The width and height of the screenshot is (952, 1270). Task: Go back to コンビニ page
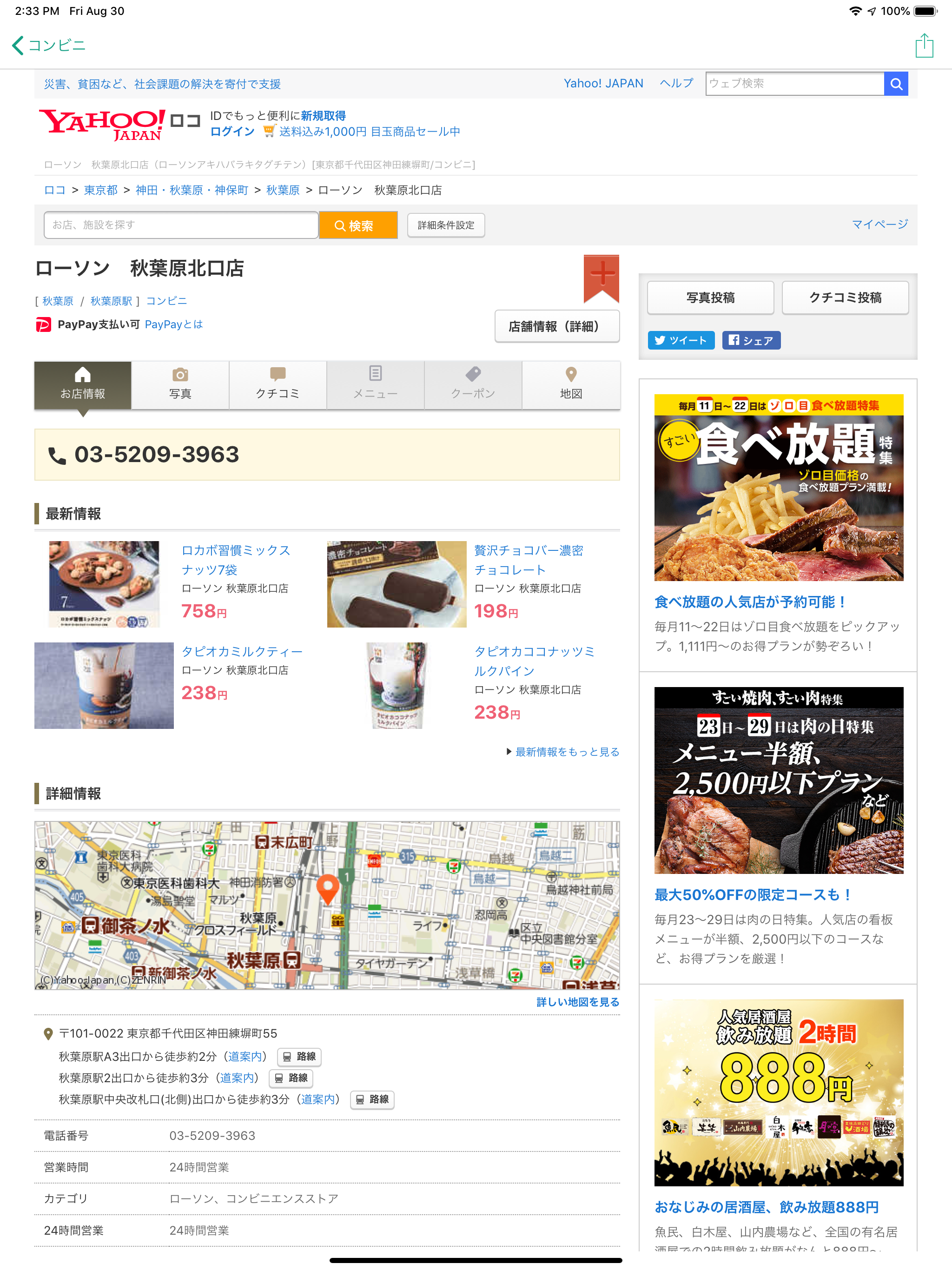48,46
